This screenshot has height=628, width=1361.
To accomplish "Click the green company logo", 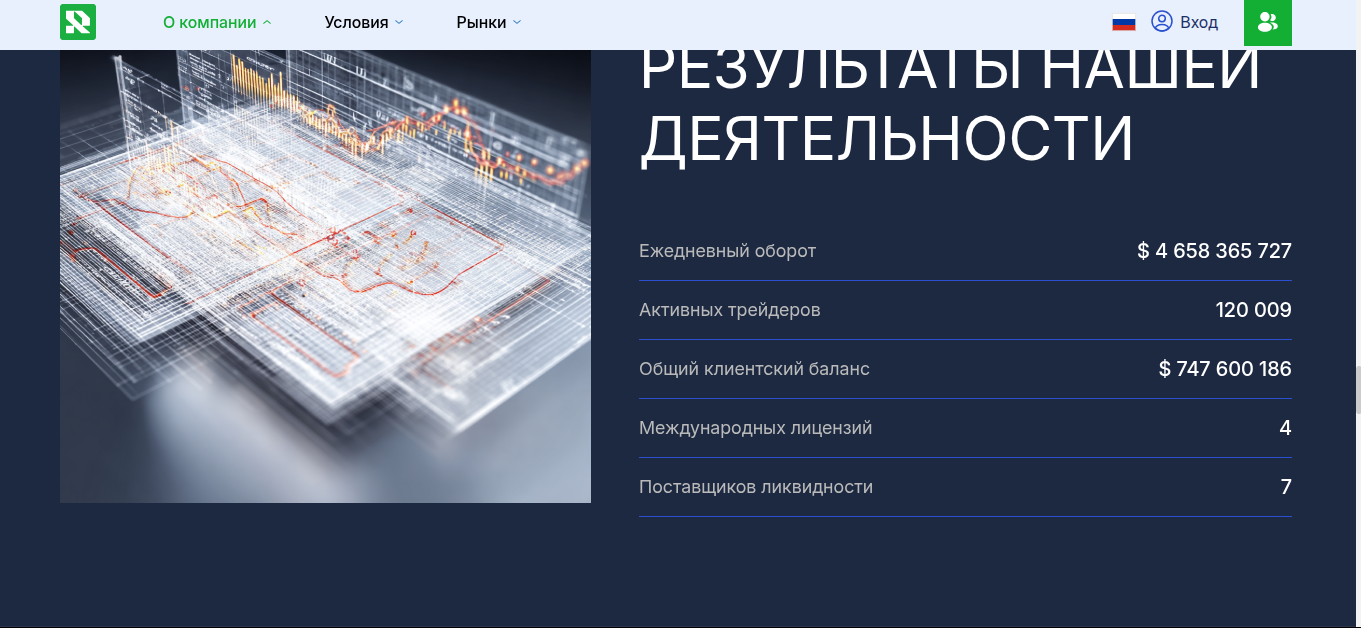I will click(78, 22).
